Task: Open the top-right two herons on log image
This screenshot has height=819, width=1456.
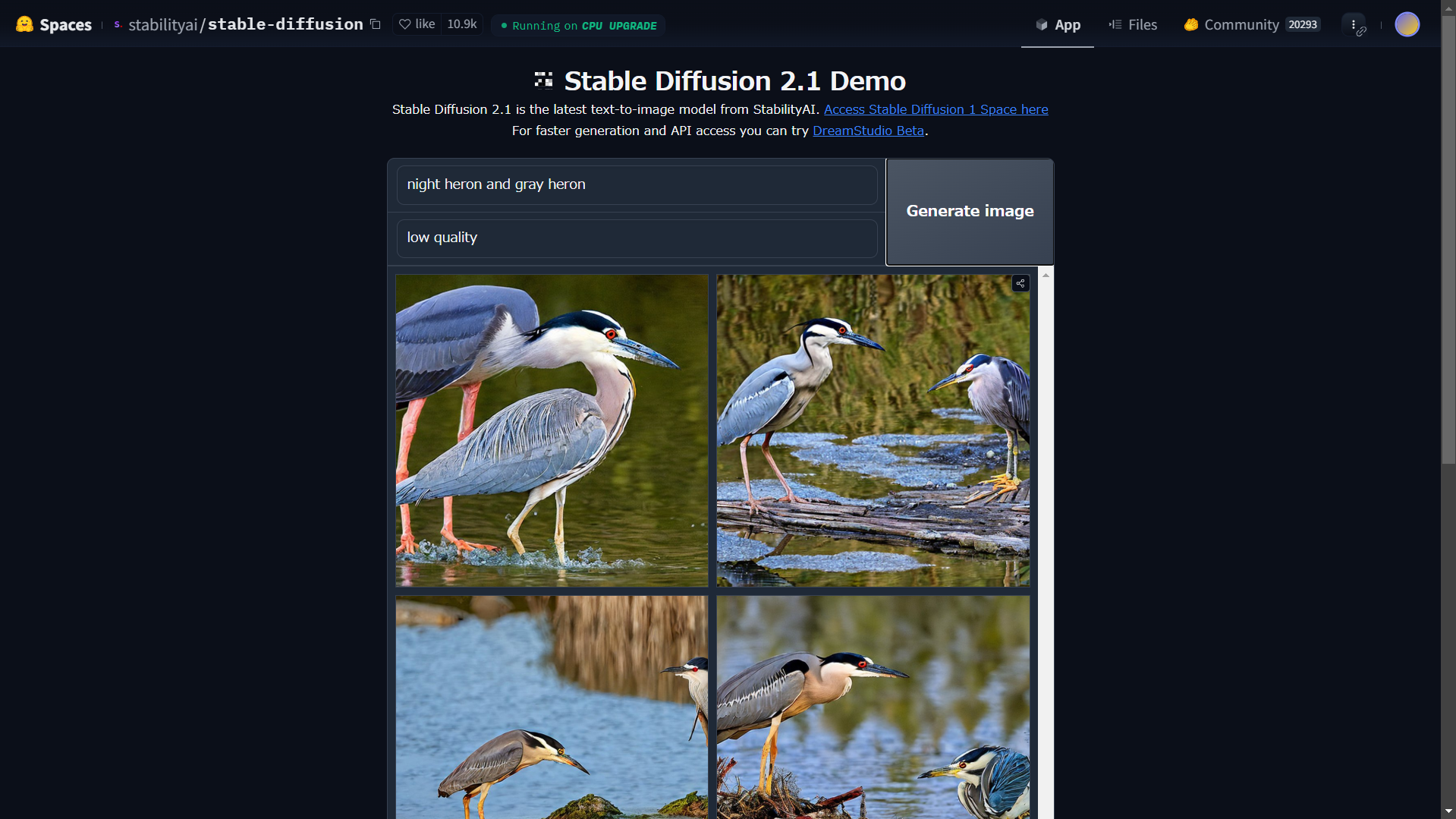Action: 873,430
